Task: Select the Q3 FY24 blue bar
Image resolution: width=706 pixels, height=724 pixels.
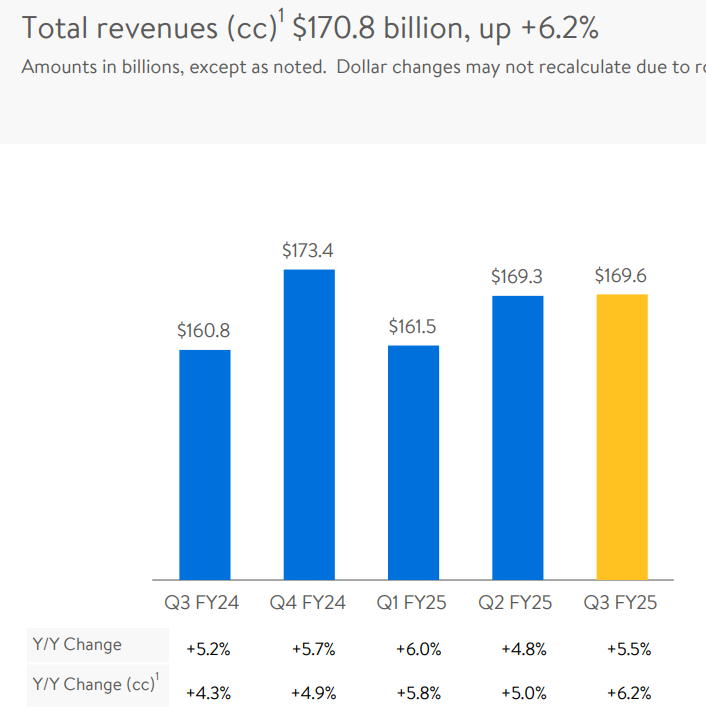Action: point(205,465)
